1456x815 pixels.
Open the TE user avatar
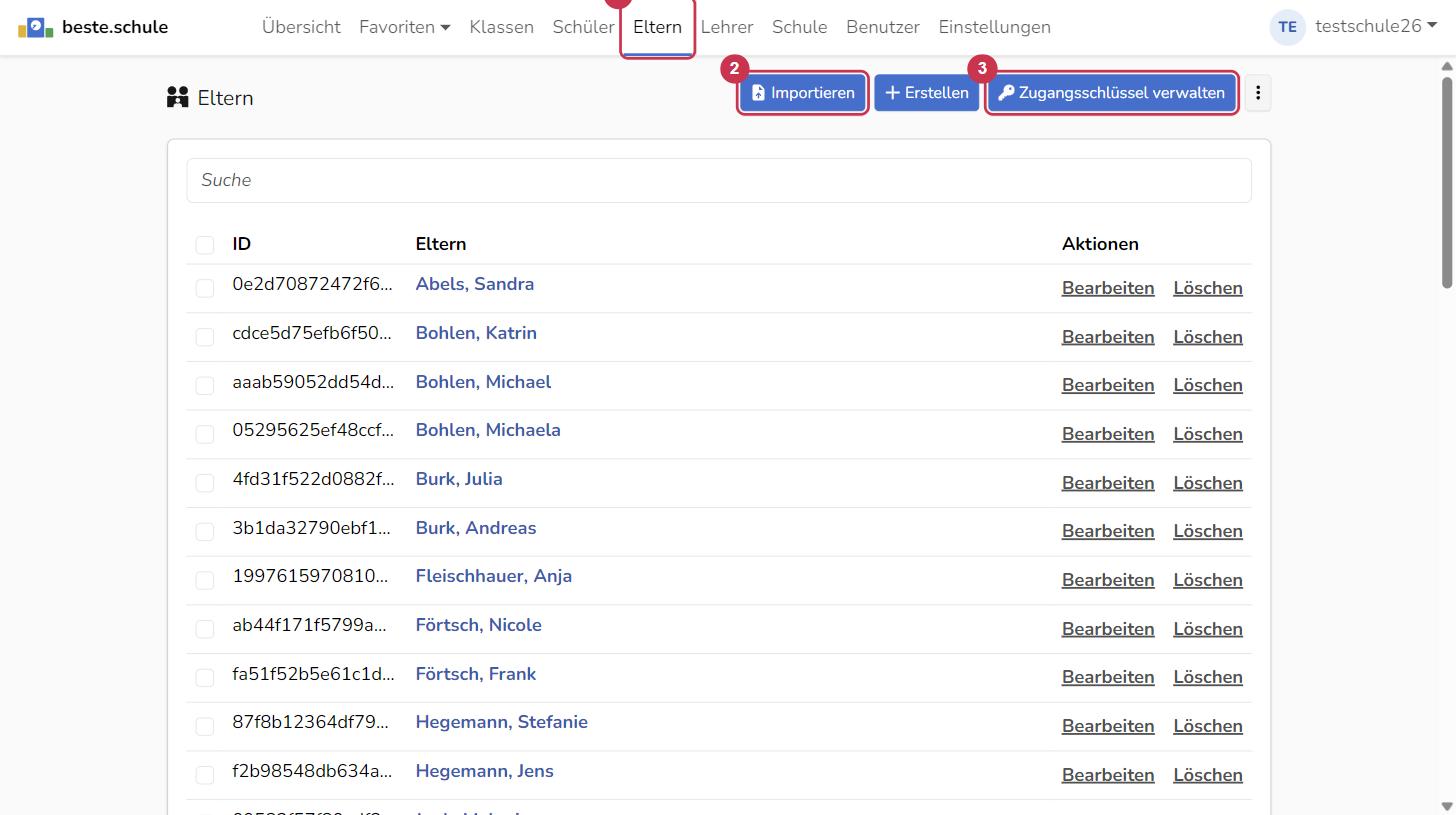[1288, 27]
